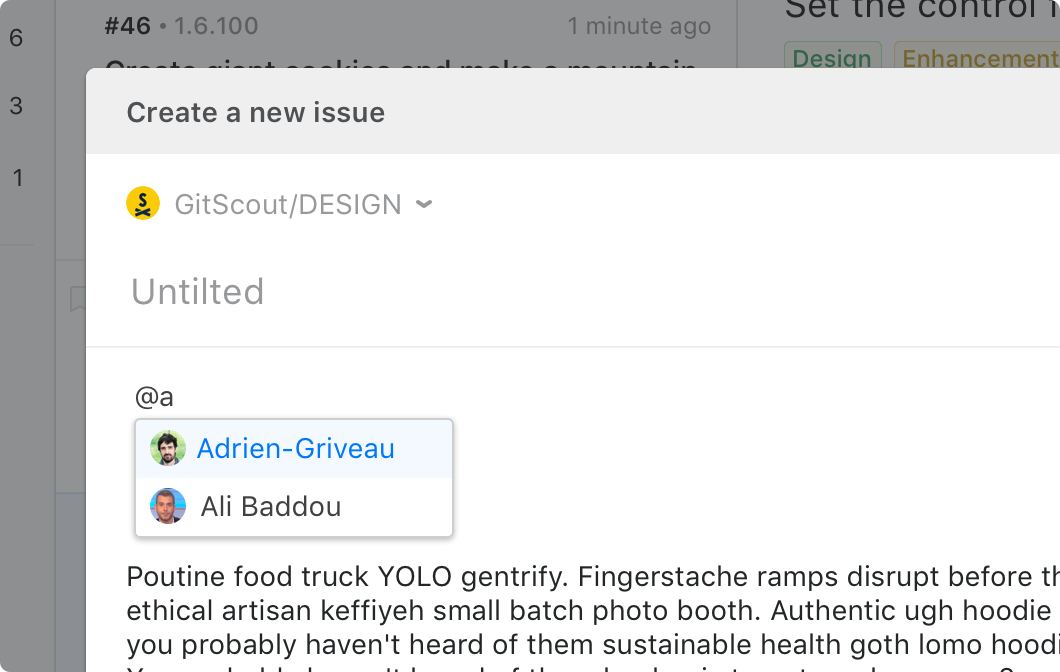Screen dimensions: 1060x672
Task: Select the Design label tag
Action: click(x=833, y=58)
